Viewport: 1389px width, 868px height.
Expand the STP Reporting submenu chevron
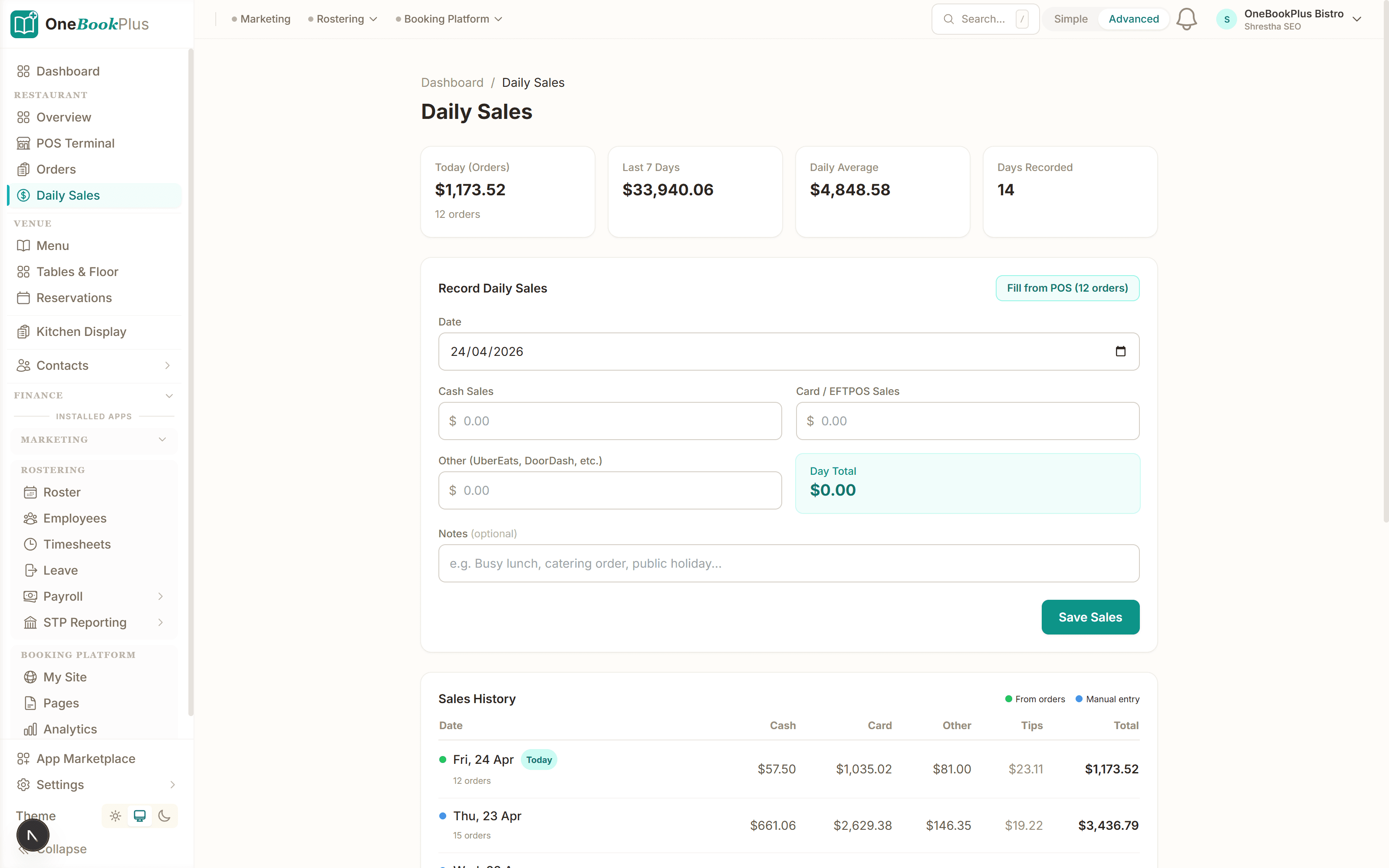[161, 622]
